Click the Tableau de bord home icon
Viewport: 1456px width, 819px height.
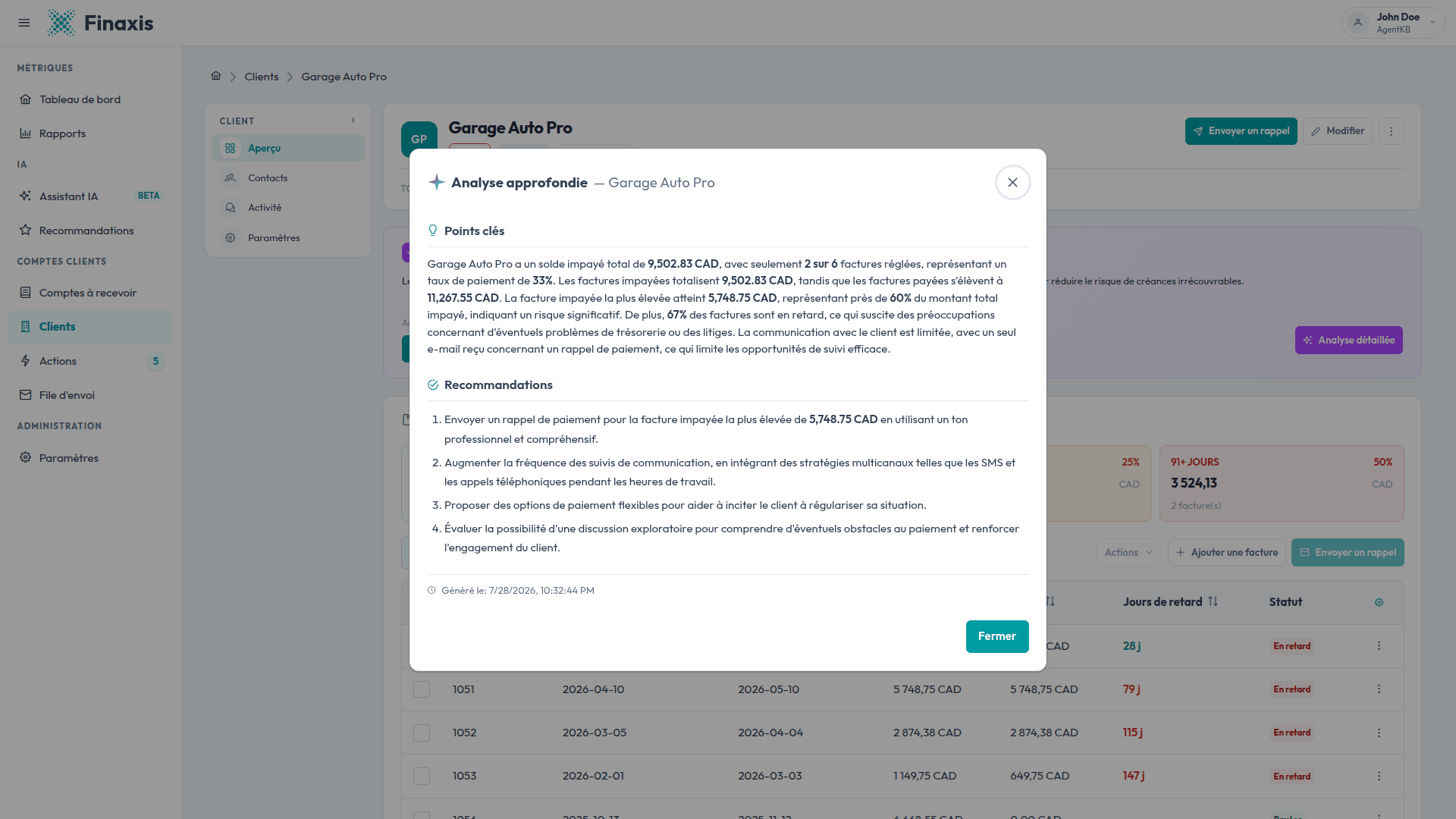click(x=25, y=99)
